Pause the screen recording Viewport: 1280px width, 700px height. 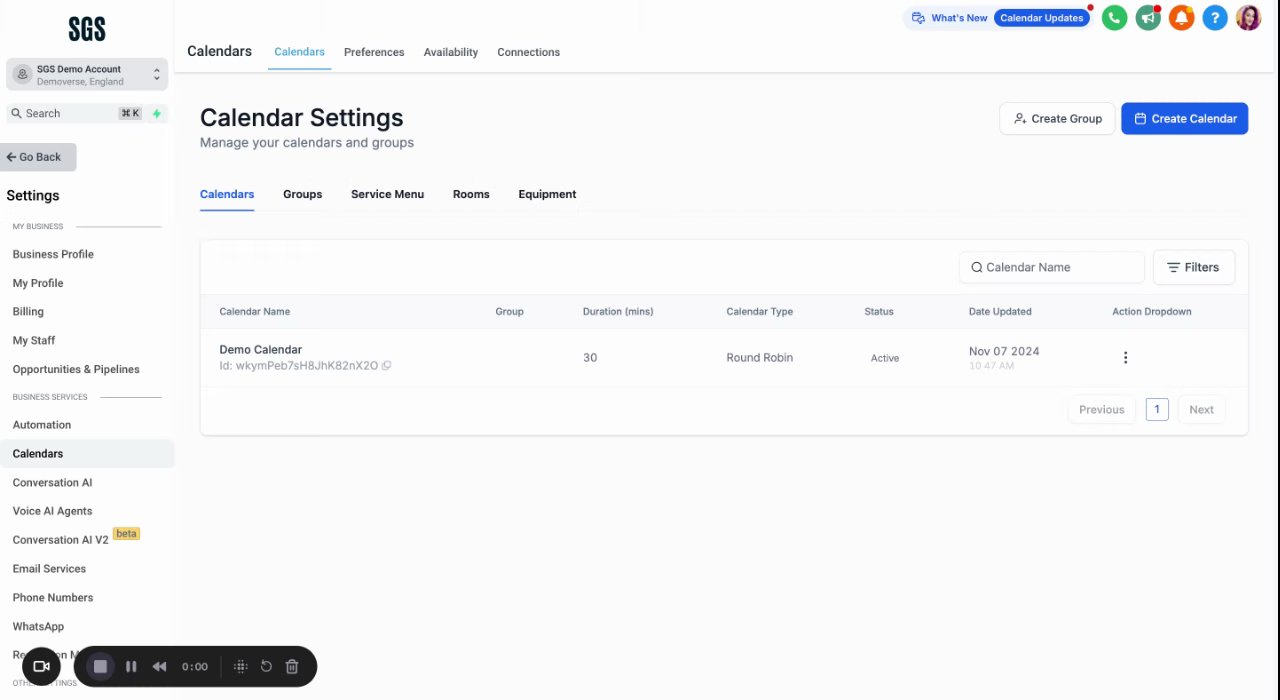coord(131,666)
